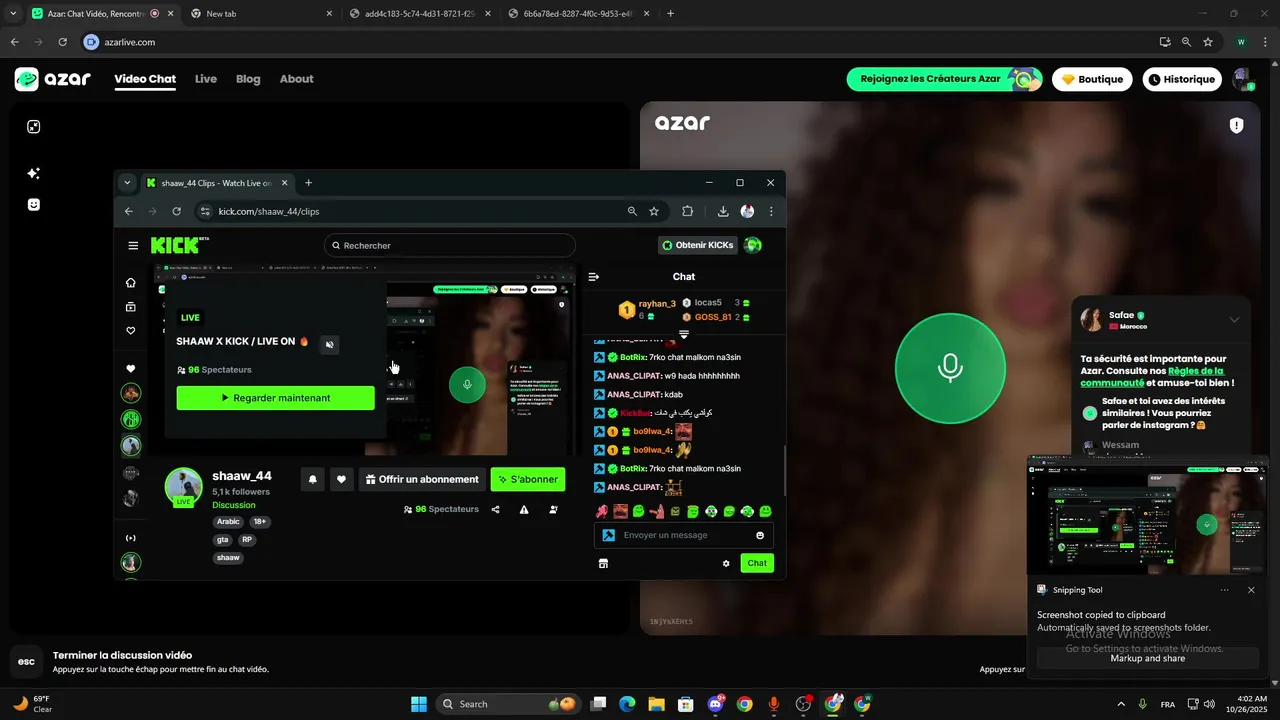Open Kick hamburger sidebar menu
This screenshot has height=720, width=1280.
pos(133,245)
